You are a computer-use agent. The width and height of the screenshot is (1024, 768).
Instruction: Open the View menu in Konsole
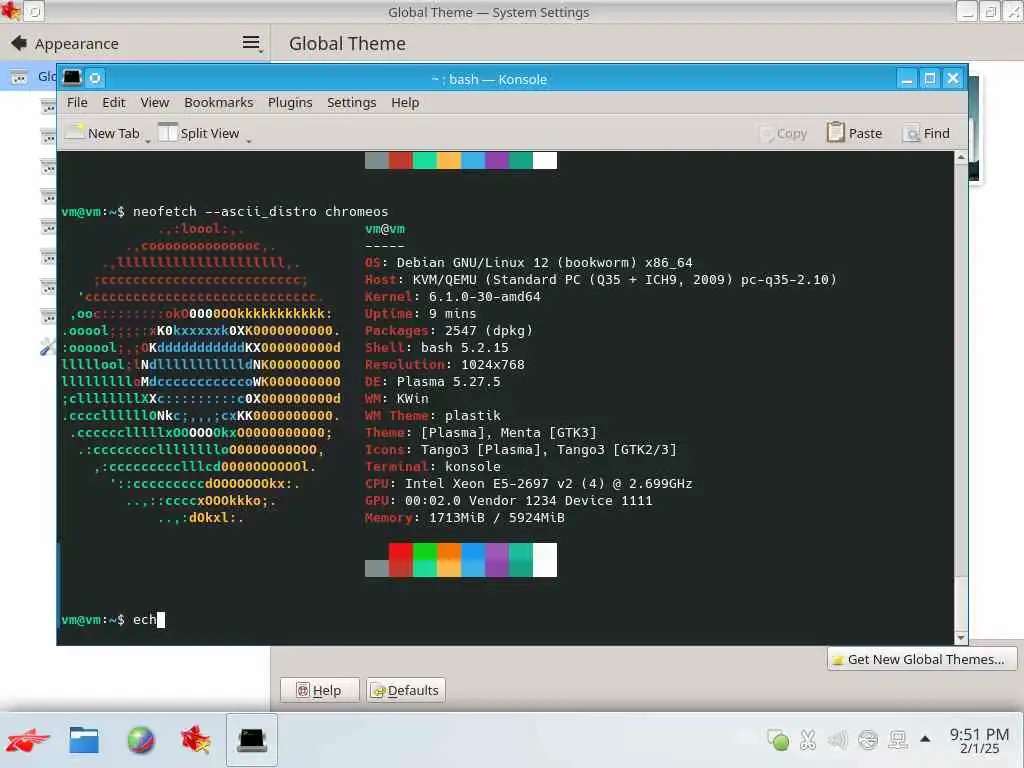pos(155,103)
